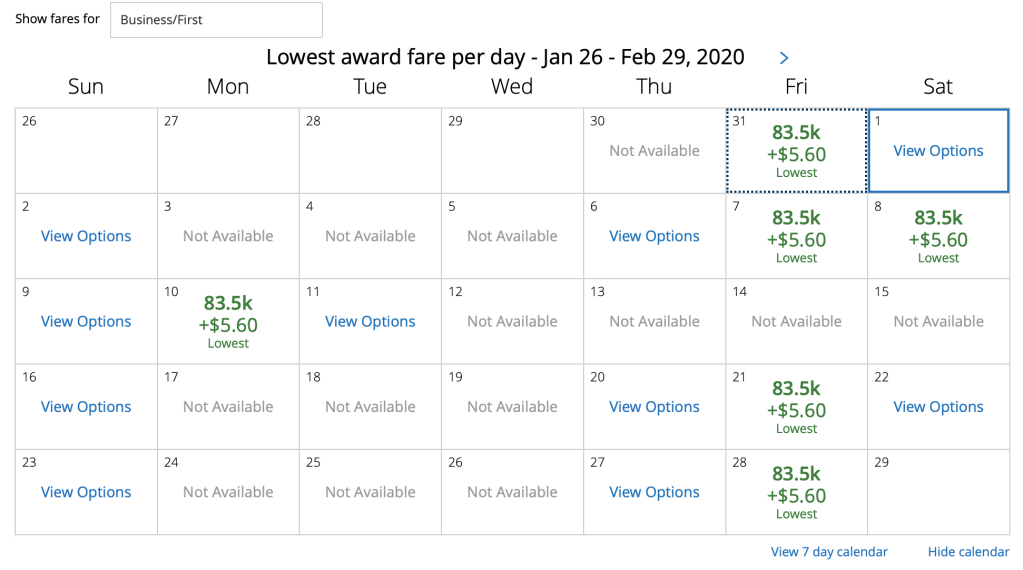Click View Options for Thursday Feb 27

tap(654, 492)
